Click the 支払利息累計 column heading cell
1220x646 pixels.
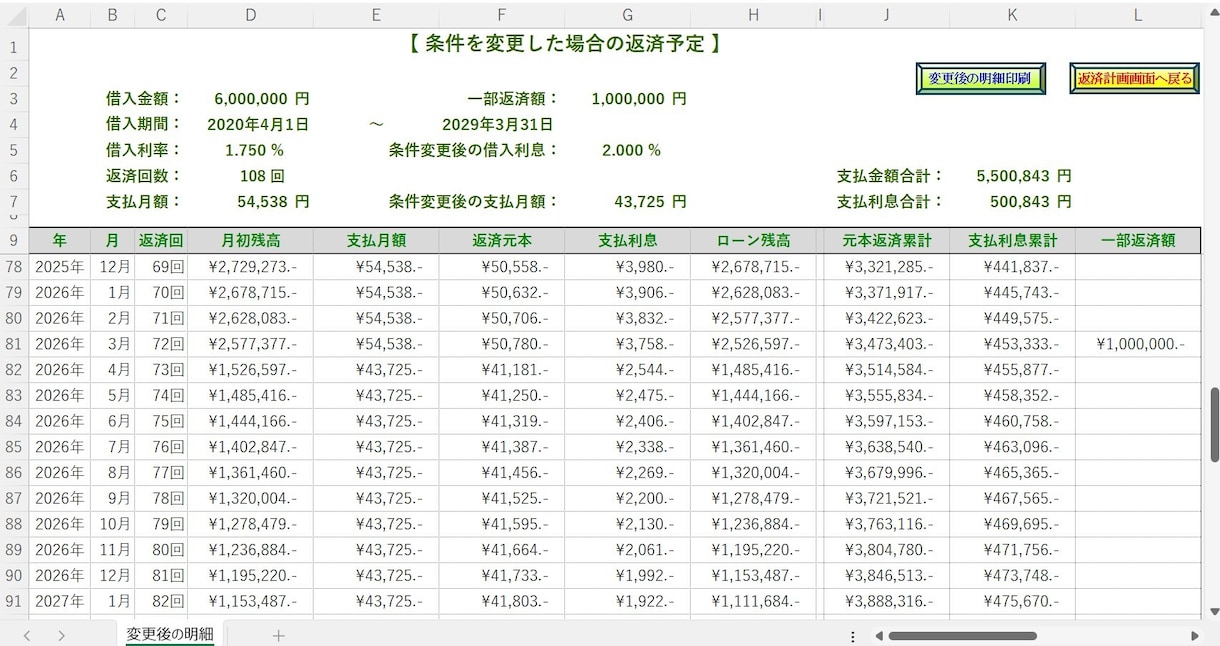[1013, 241]
